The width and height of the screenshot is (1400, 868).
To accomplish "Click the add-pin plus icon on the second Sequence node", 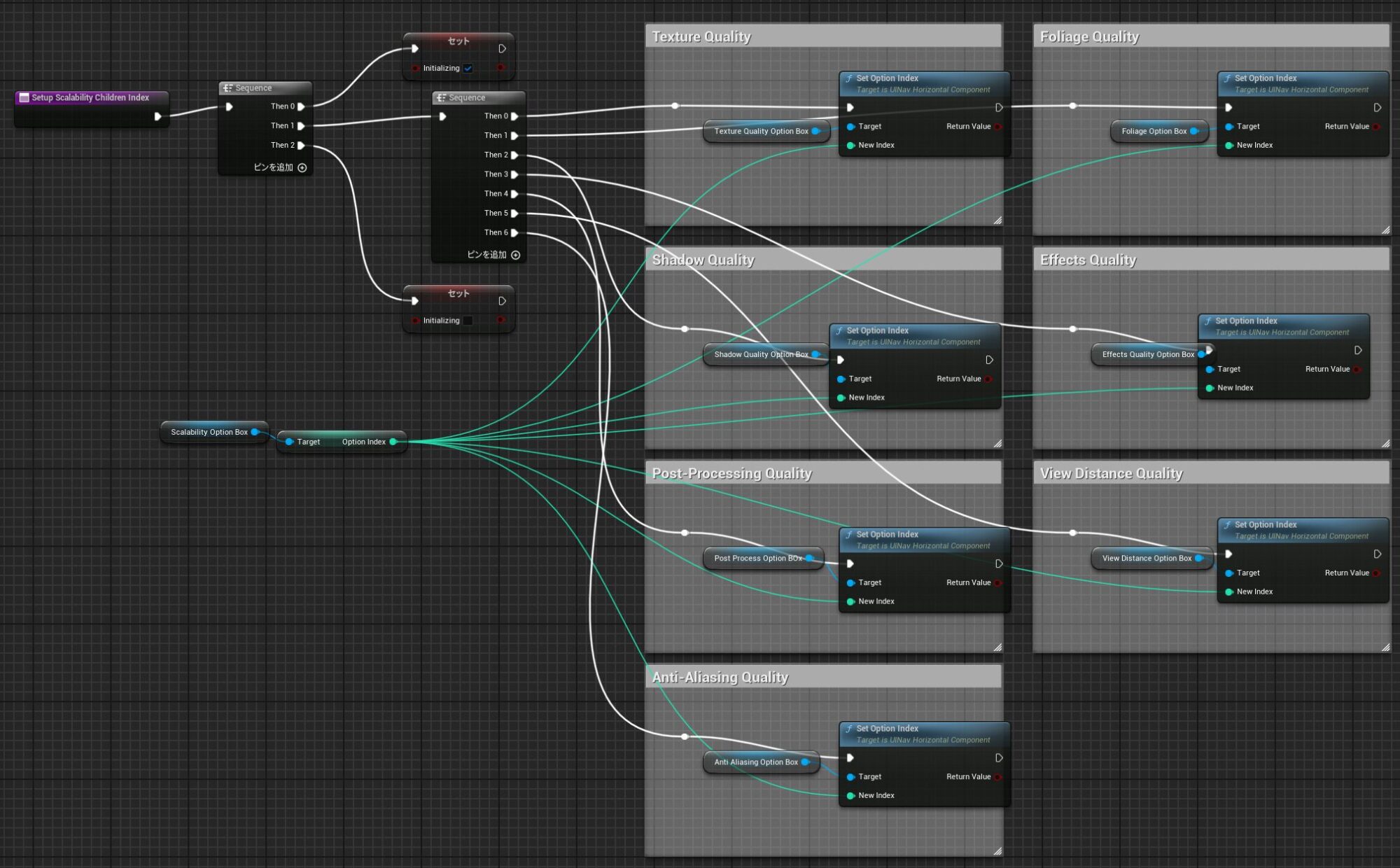I will [516, 255].
